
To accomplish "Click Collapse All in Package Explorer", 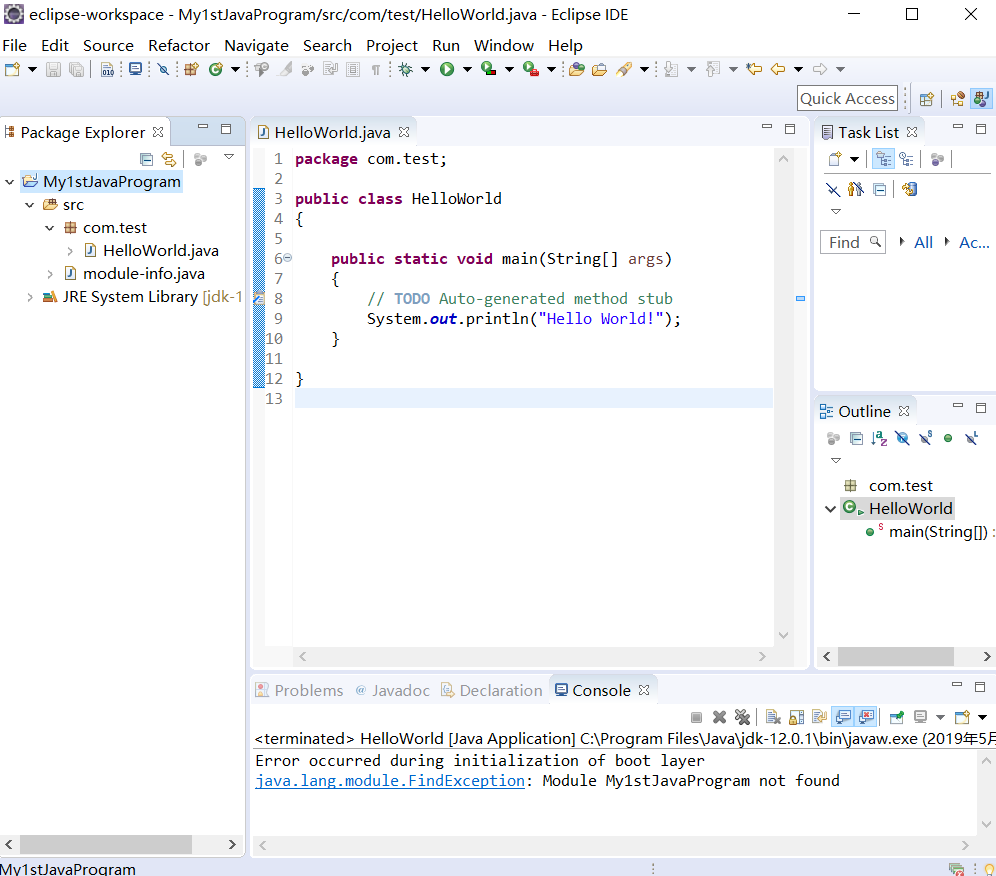I will (x=146, y=159).
